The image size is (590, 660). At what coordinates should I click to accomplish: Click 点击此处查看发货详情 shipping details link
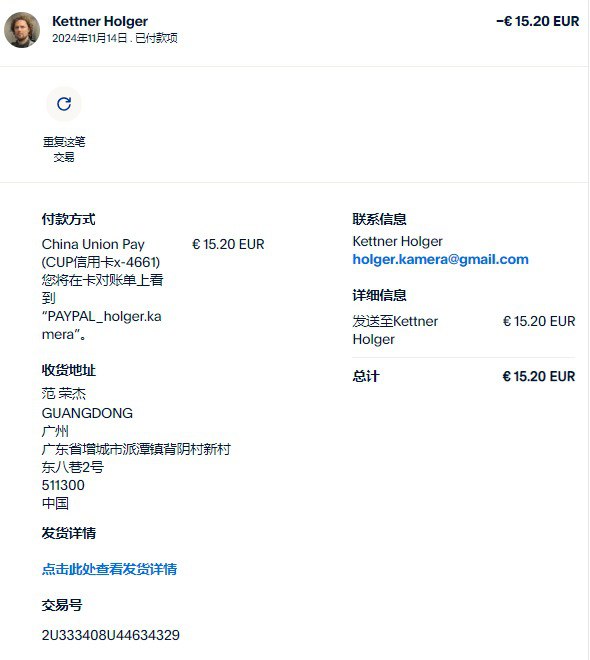tap(109, 569)
